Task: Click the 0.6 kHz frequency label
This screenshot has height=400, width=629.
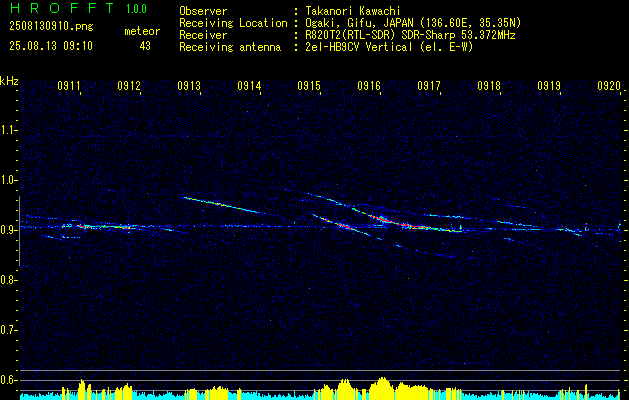Action: (8, 380)
